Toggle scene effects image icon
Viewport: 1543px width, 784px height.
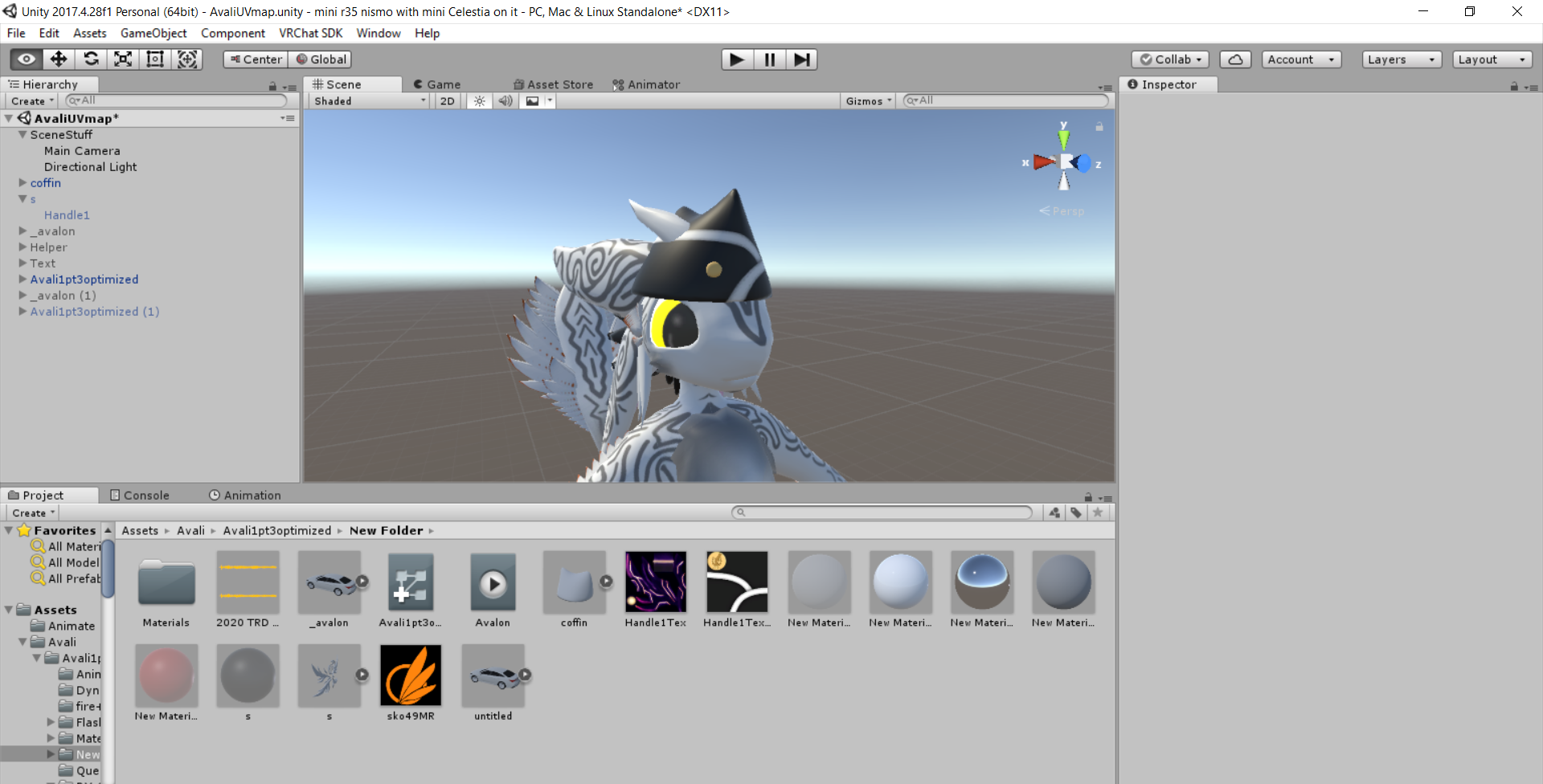pos(532,101)
